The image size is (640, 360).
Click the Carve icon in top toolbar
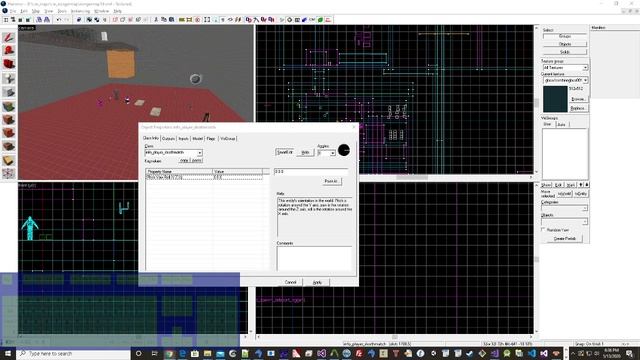pyautogui.click(x=79, y=20)
